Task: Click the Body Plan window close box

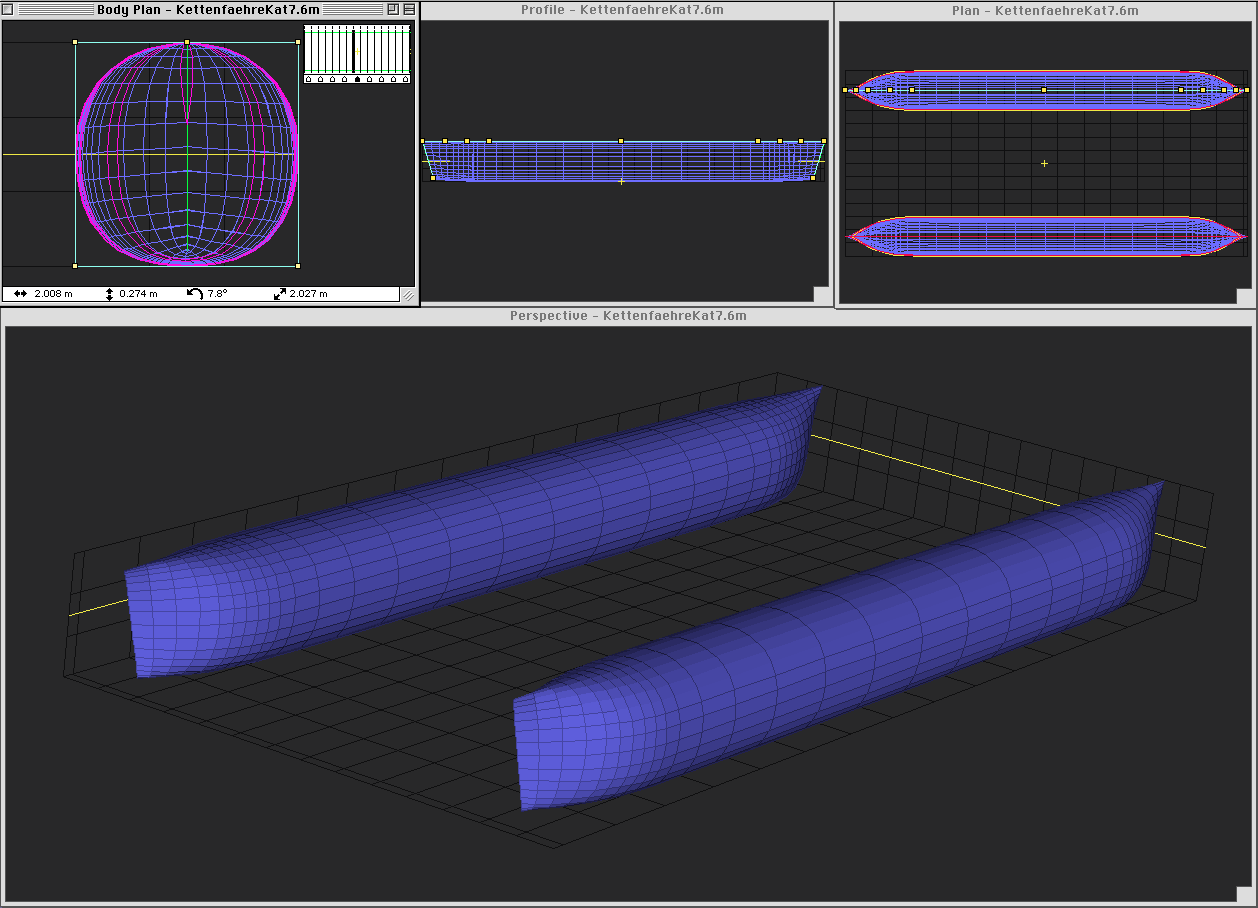Action: pyautogui.click(x=8, y=9)
